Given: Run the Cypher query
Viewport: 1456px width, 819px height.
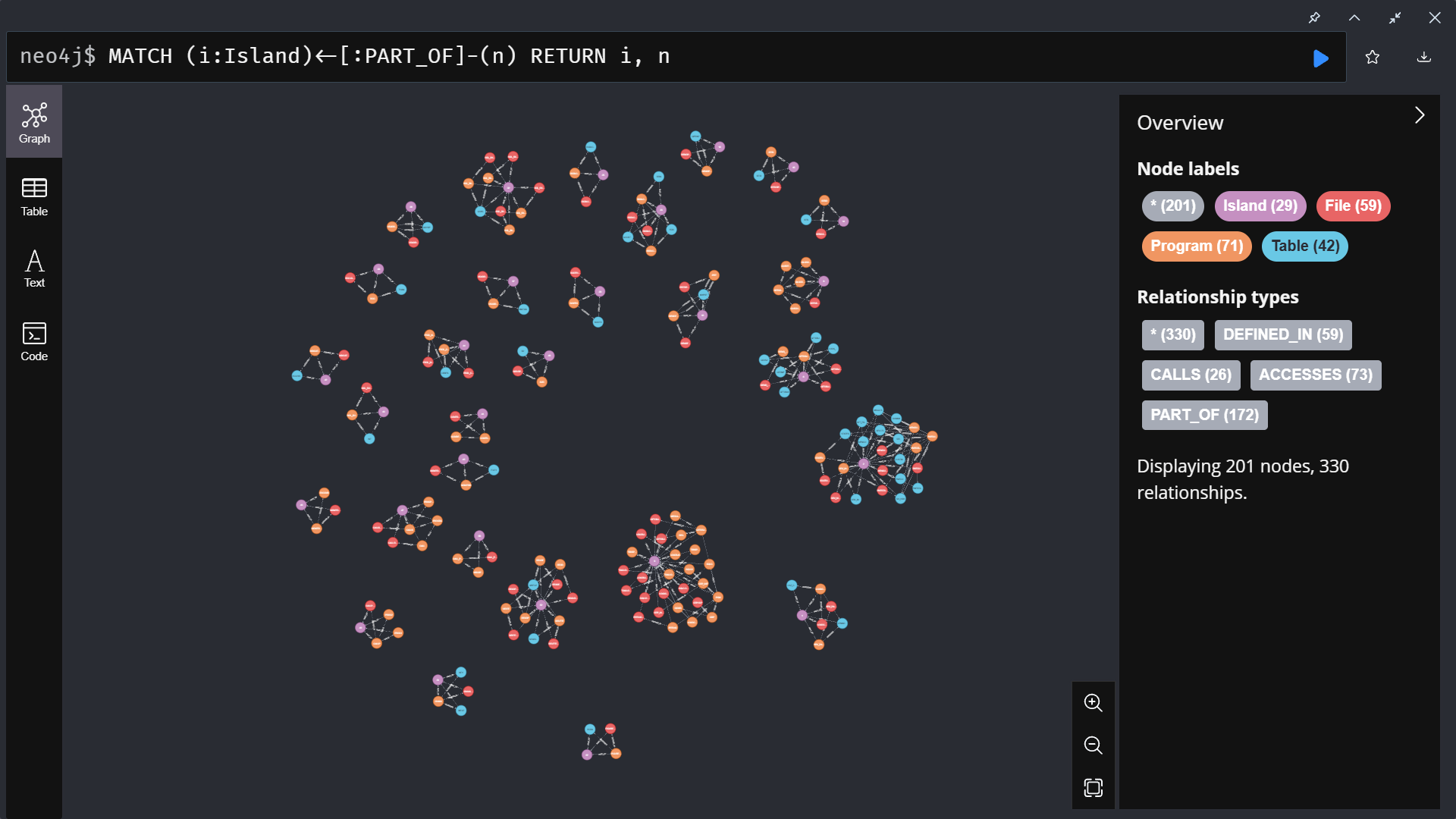Looking at the screenshot, I should click(x=1321, y=58).
